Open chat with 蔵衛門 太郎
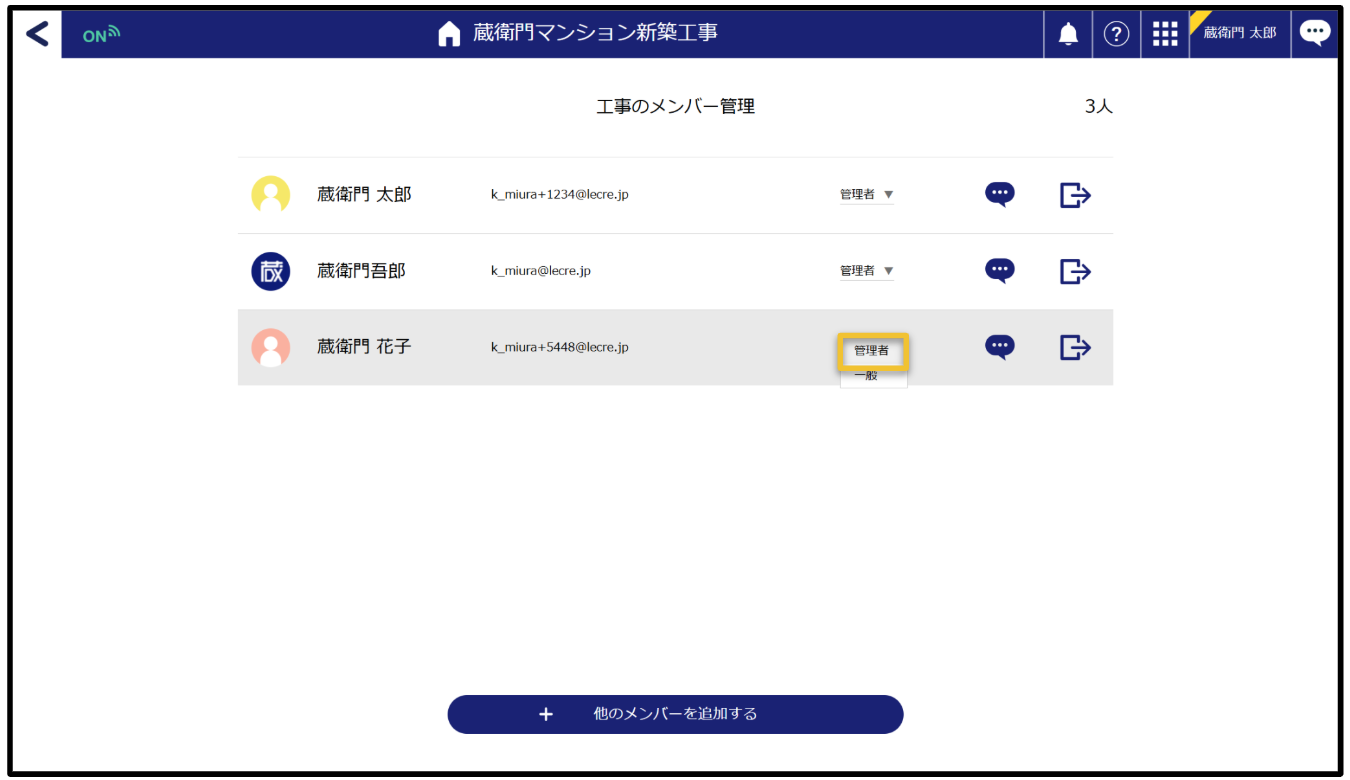This screenshot has width=1350, height=780. point(999,194)
